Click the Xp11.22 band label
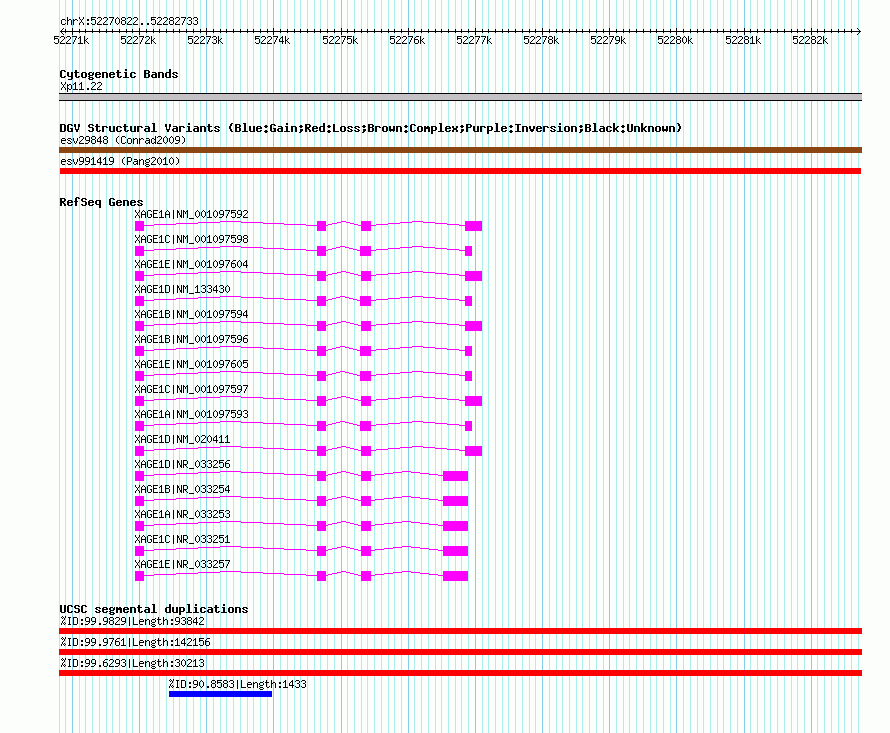 point(81,86)
